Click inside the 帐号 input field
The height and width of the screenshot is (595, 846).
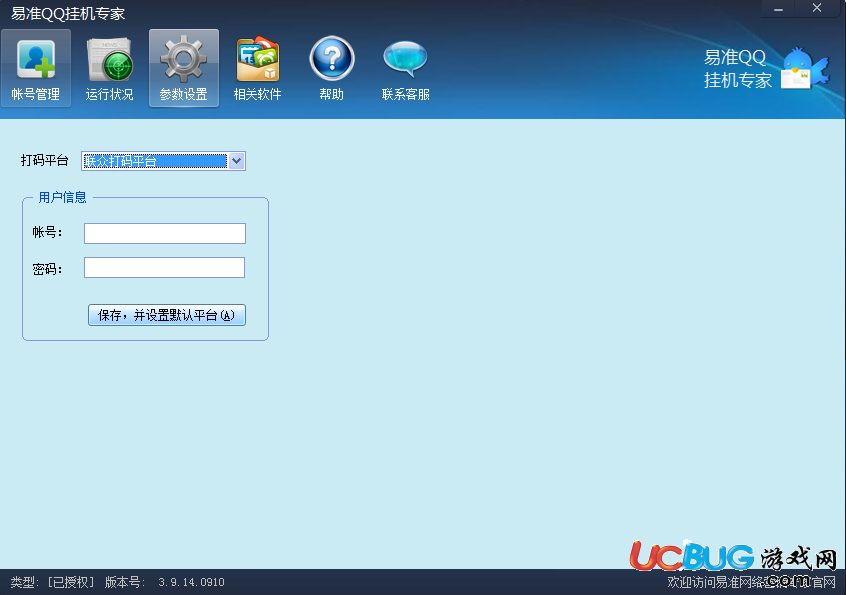[165, 233]
